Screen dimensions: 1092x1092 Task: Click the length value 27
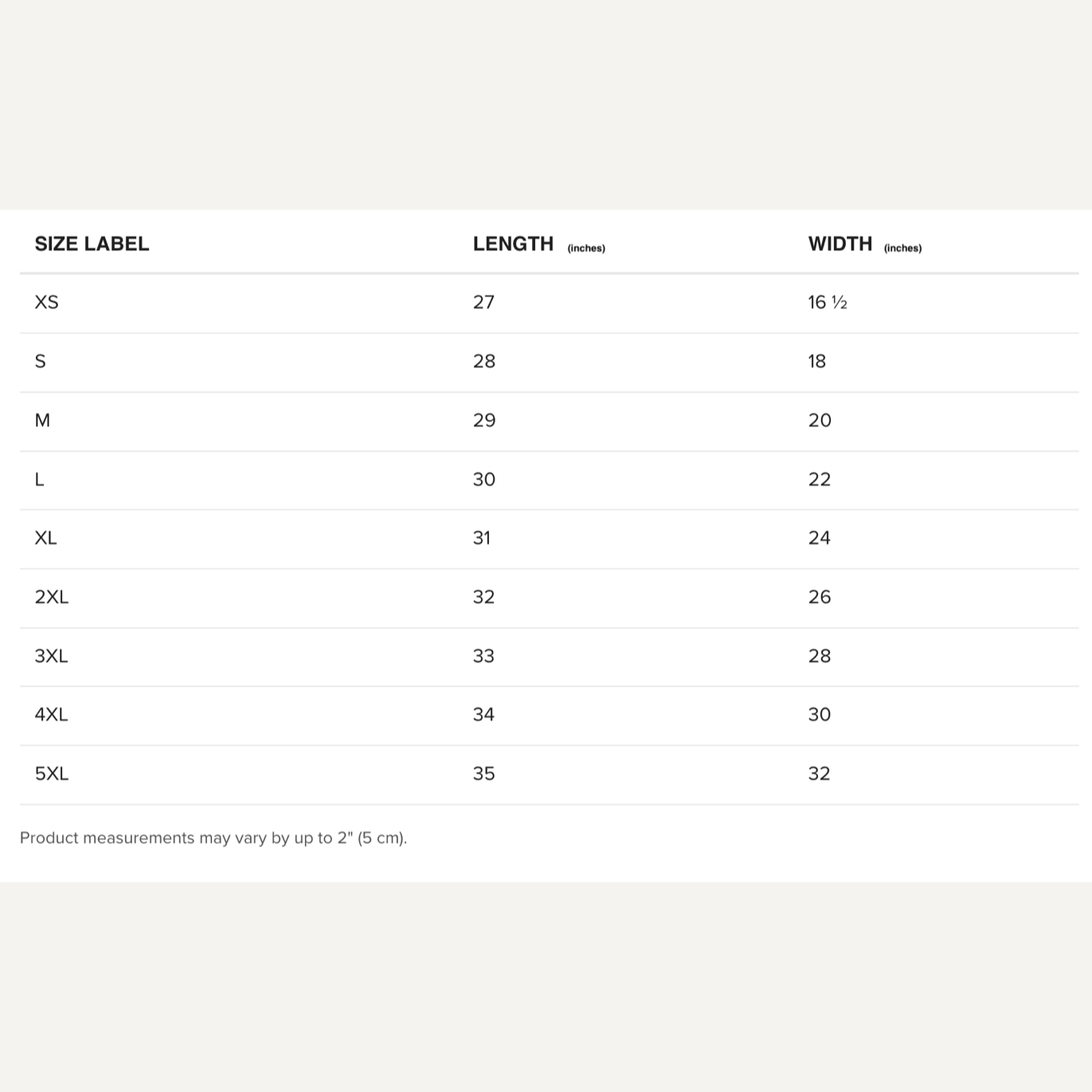483,302
